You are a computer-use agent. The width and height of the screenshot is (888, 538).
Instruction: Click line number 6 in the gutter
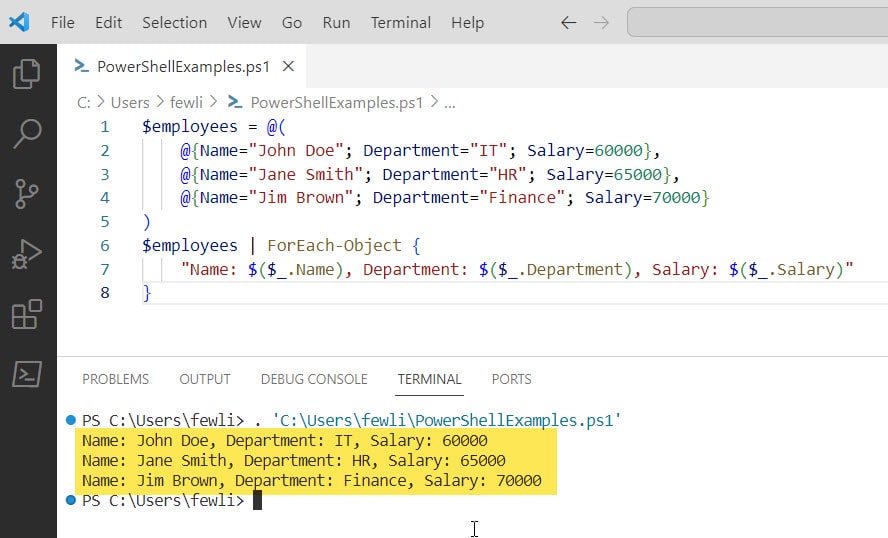(105, 245)
